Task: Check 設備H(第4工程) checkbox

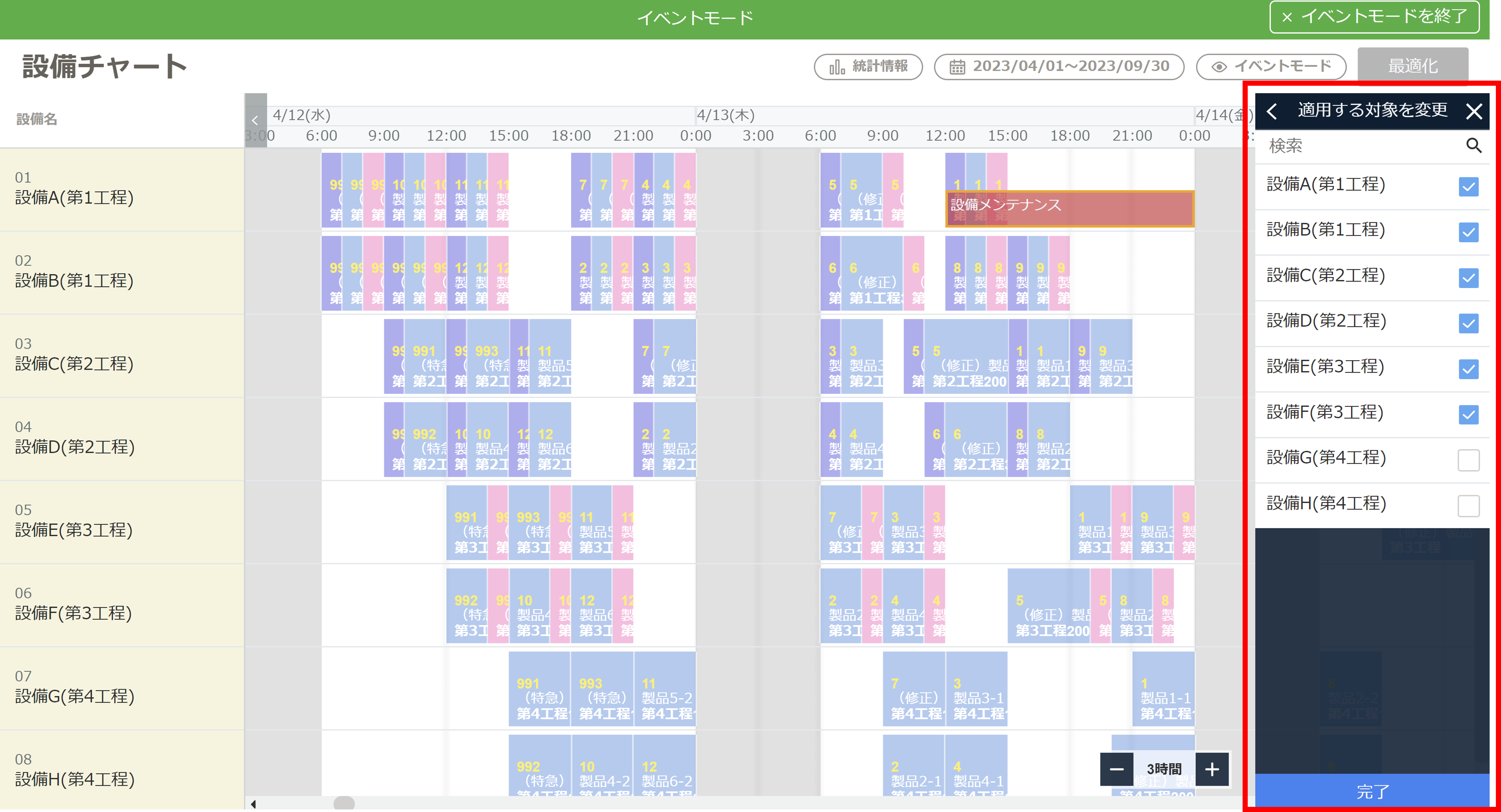Action: [1468, 506]
